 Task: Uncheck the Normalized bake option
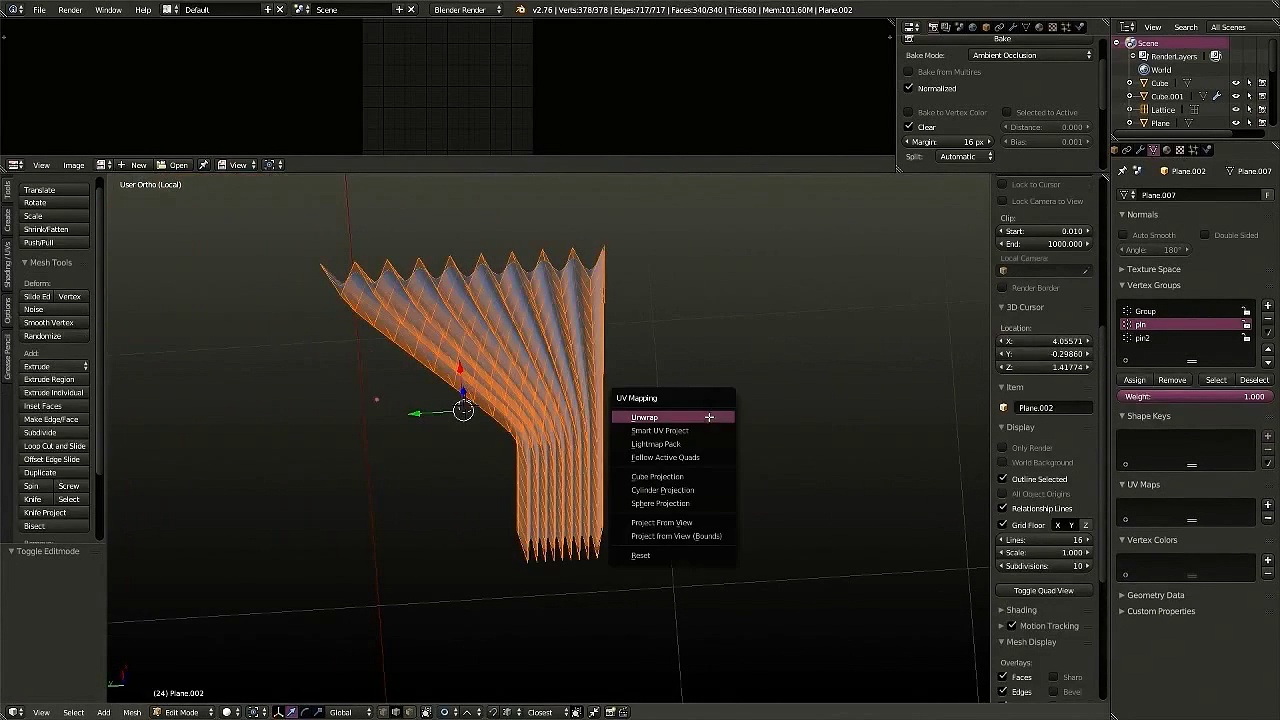click(909, 88)
